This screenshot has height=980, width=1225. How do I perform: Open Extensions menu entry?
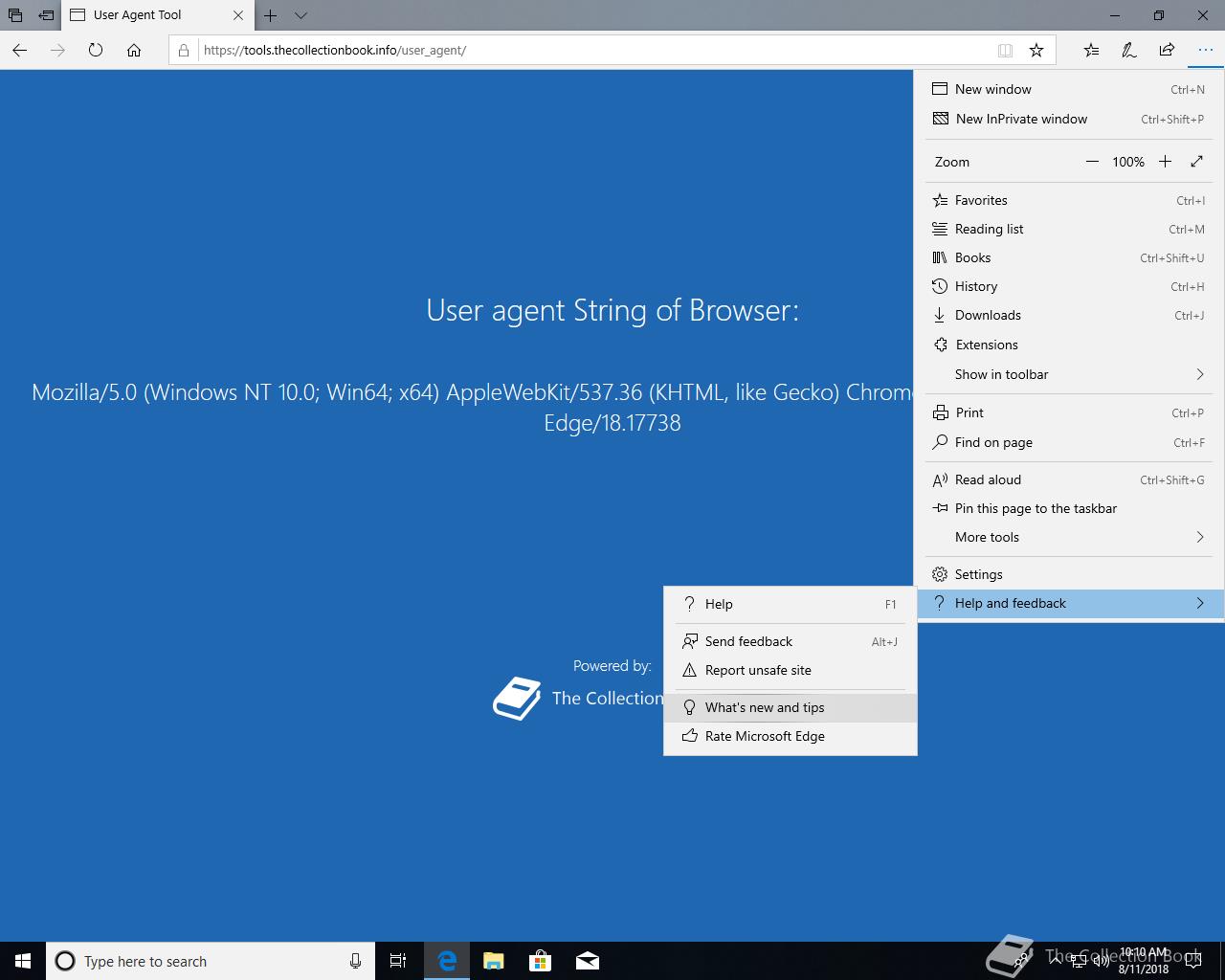click(1069, 345)
